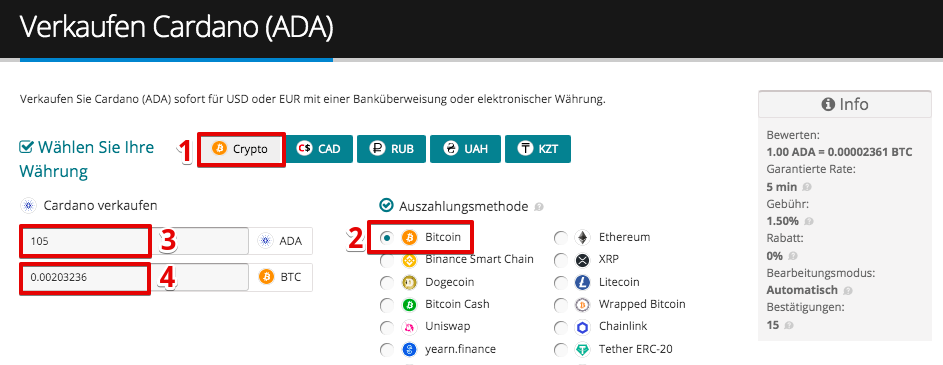Click the help icon beside Rabatt 0%
Image resolution: width=943 pixels, height=365 pixels.
pyautogui.click(x=794, y=256)
